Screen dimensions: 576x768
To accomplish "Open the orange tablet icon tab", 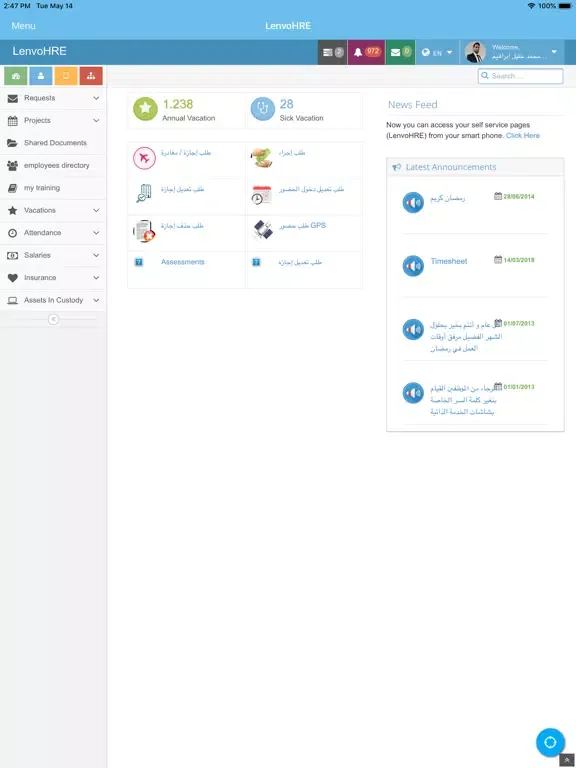I will click(x=66, y=76).
